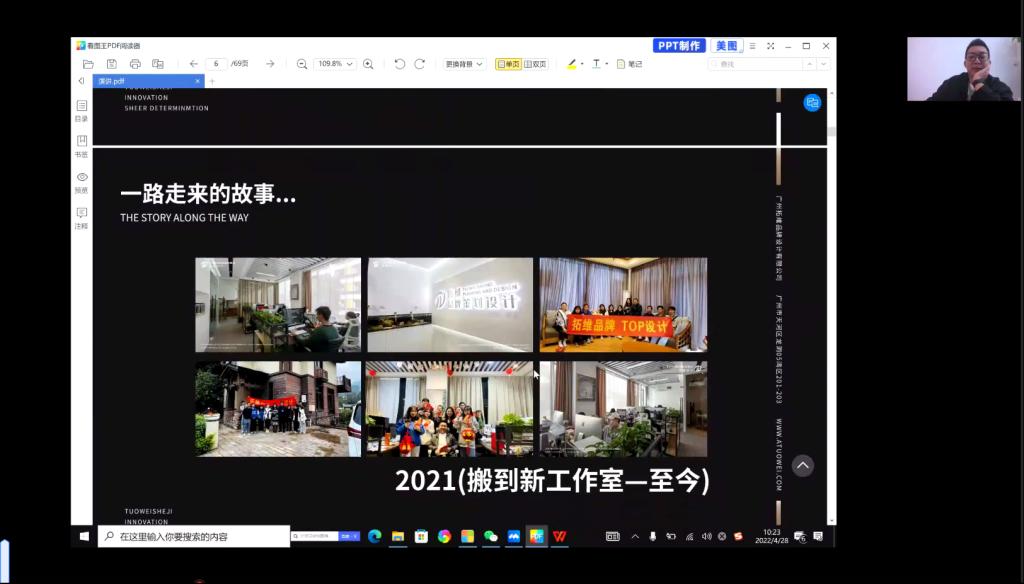Open the 书签 bookmarks sidebar panel

tap(81, 146)
